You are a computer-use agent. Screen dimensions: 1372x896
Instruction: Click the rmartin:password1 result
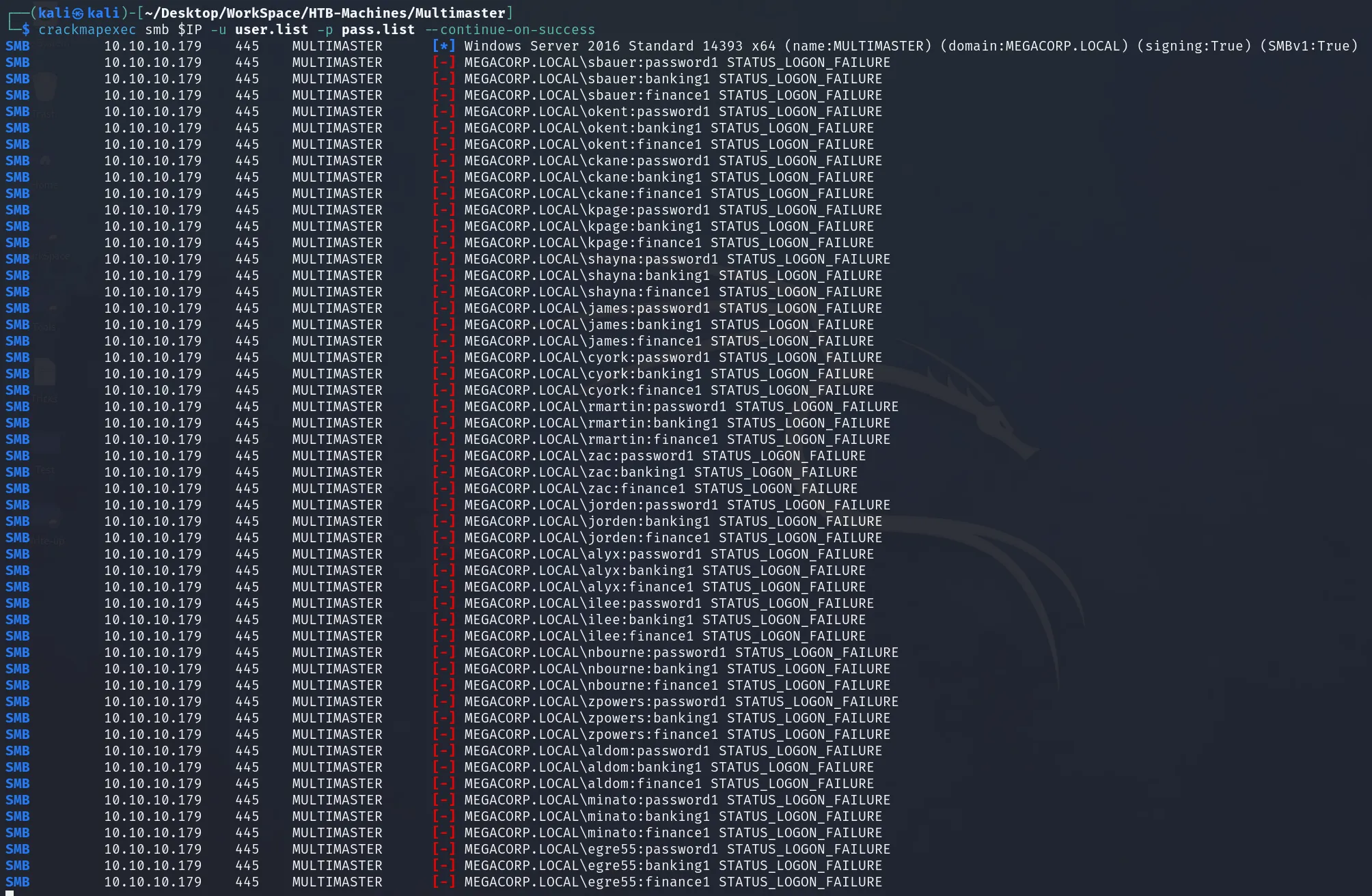tap(681, 406)
